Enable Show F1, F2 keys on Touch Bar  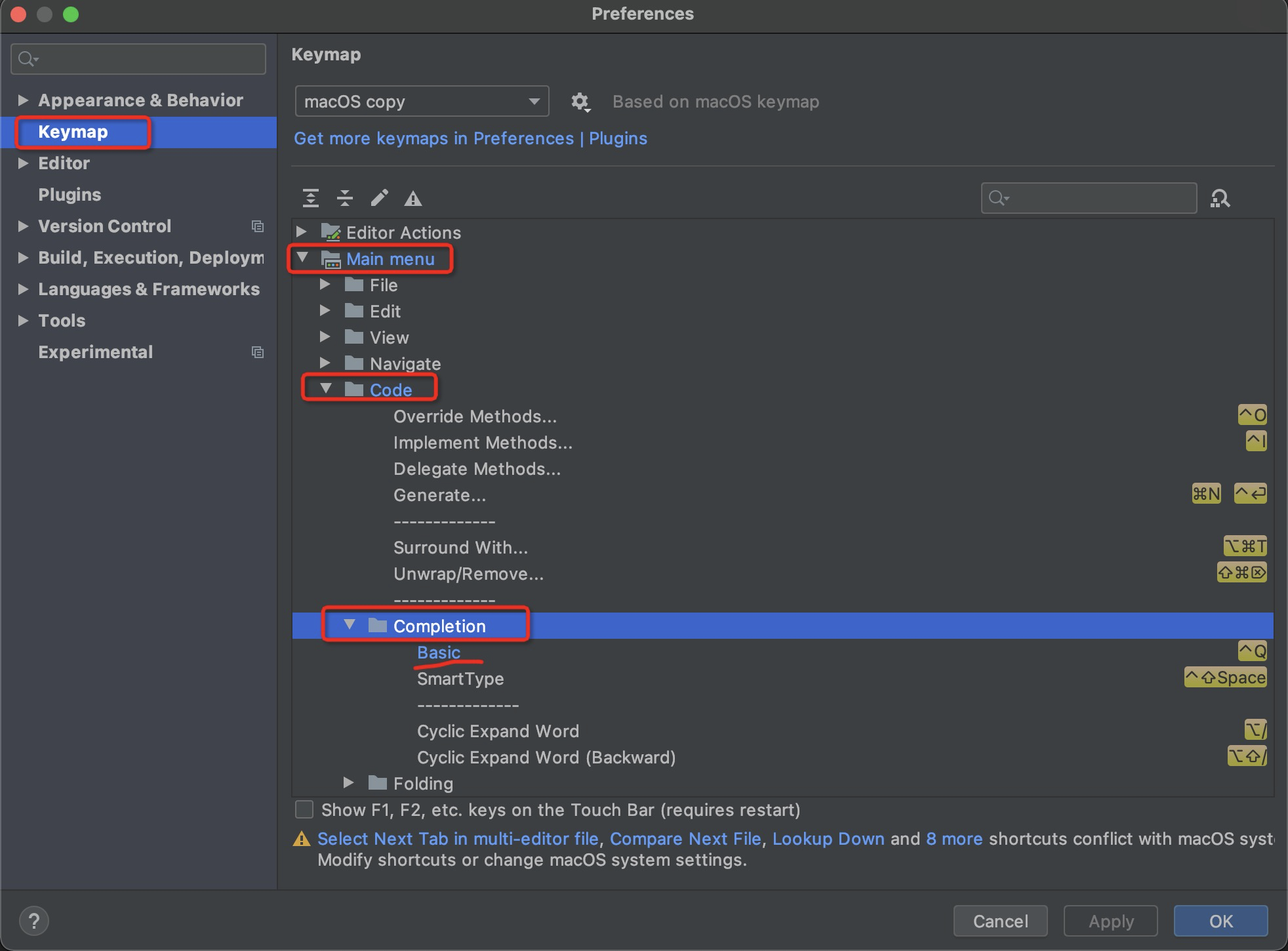click(304, 810)
